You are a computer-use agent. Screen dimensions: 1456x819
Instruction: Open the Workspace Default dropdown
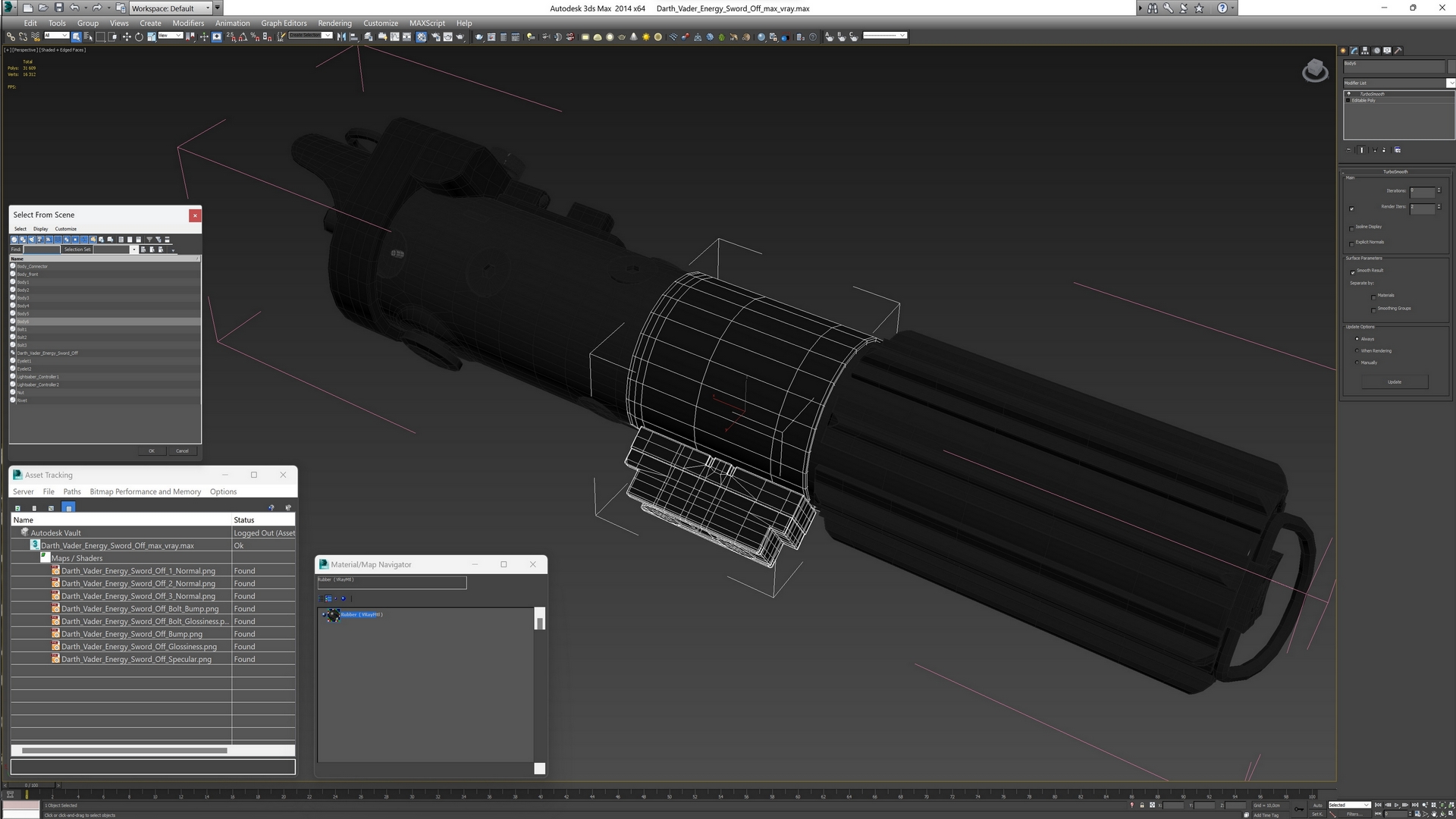(x=170, y=8)
